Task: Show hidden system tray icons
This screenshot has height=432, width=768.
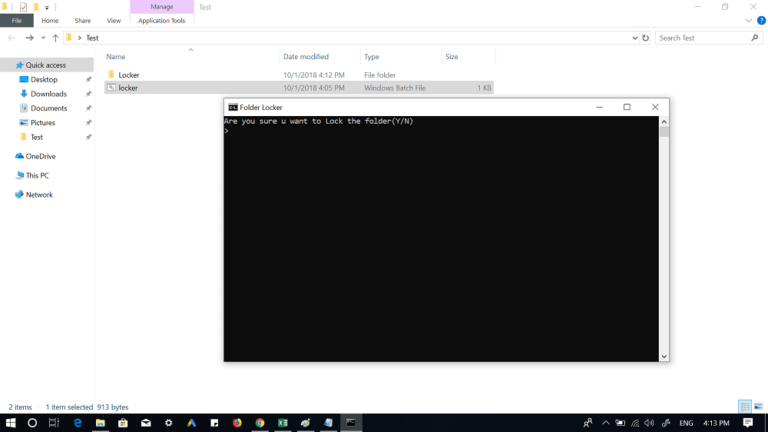Action: [605, 423]
